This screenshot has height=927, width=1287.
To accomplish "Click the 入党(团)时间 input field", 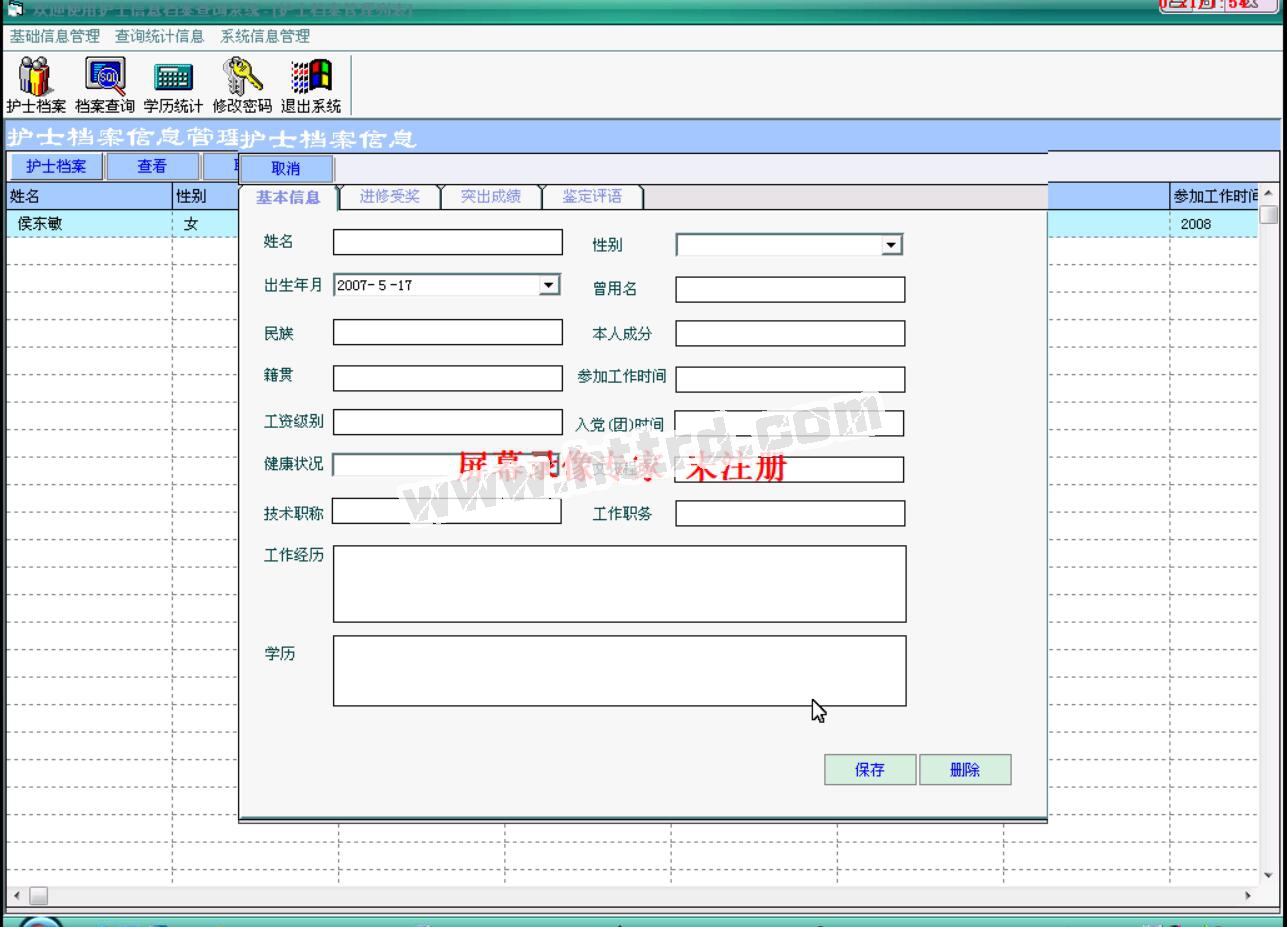I will (790, 424).
